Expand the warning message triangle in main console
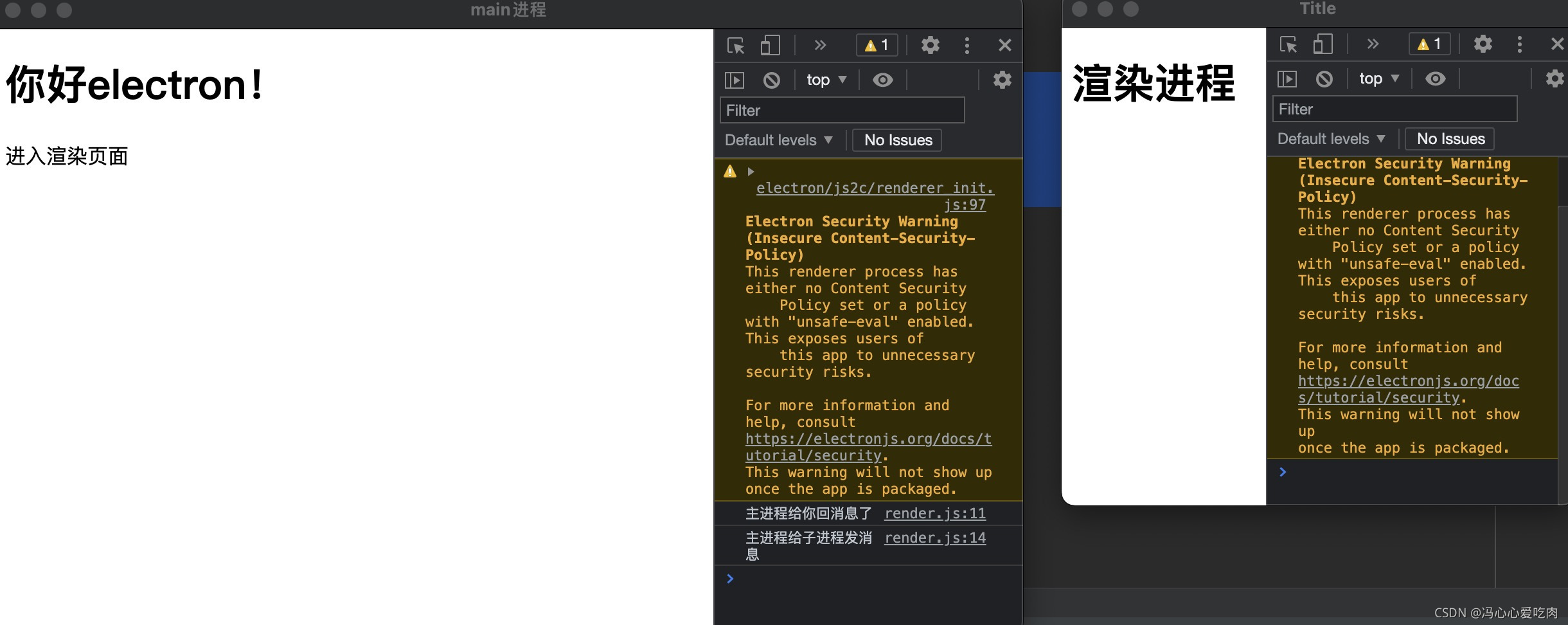This screenshot has height=625, width=1568. (751, 172)
